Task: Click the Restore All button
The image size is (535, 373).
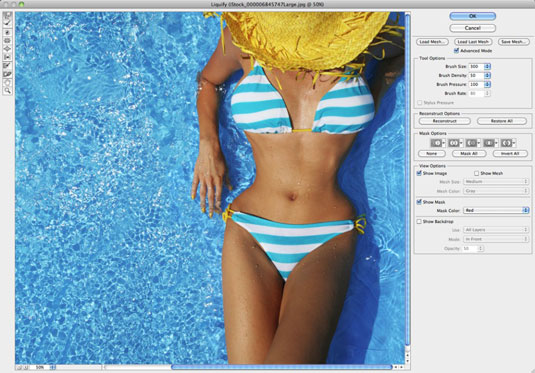Action: [x=502, y=121]
